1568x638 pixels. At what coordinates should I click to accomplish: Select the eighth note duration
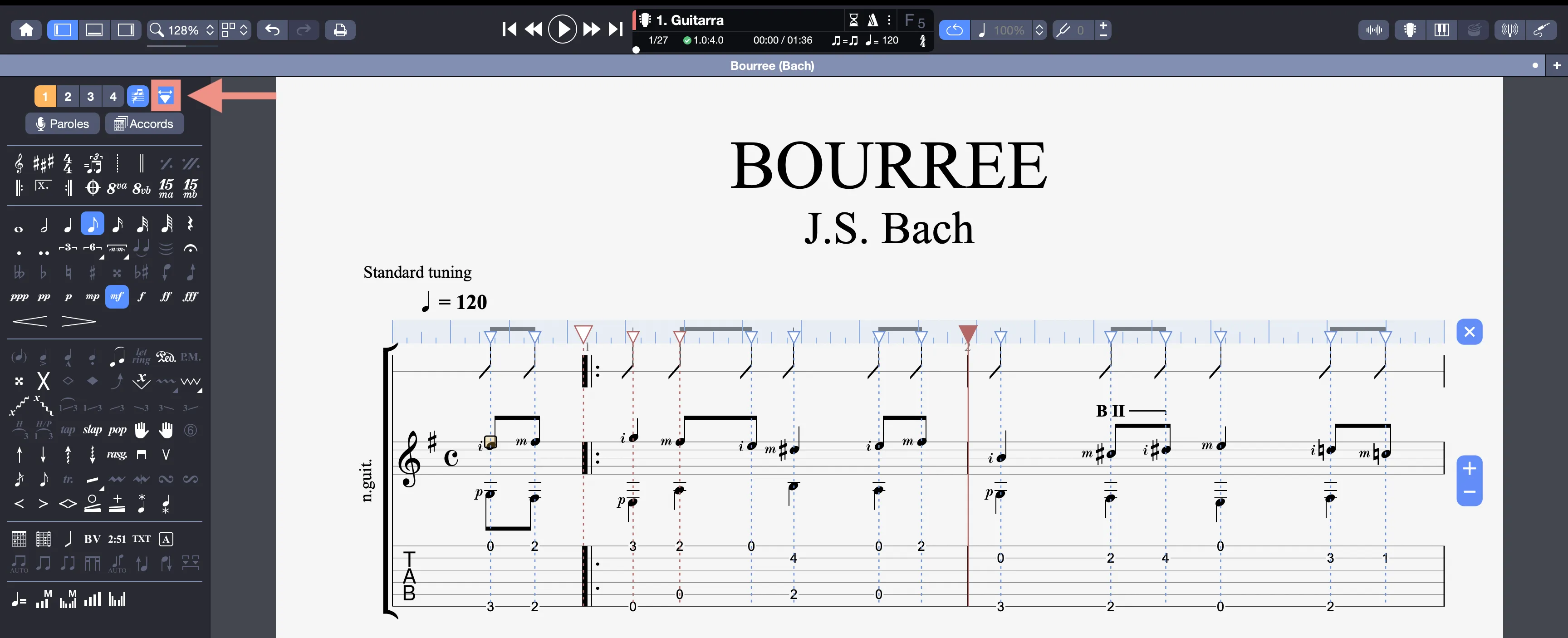[x=93, y=224]
